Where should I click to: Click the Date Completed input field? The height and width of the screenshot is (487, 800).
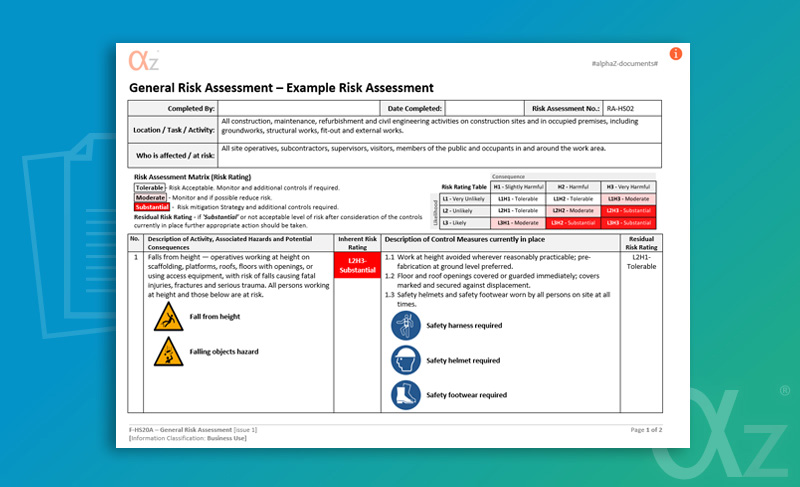pyautogui.click(x=484, y=107)
